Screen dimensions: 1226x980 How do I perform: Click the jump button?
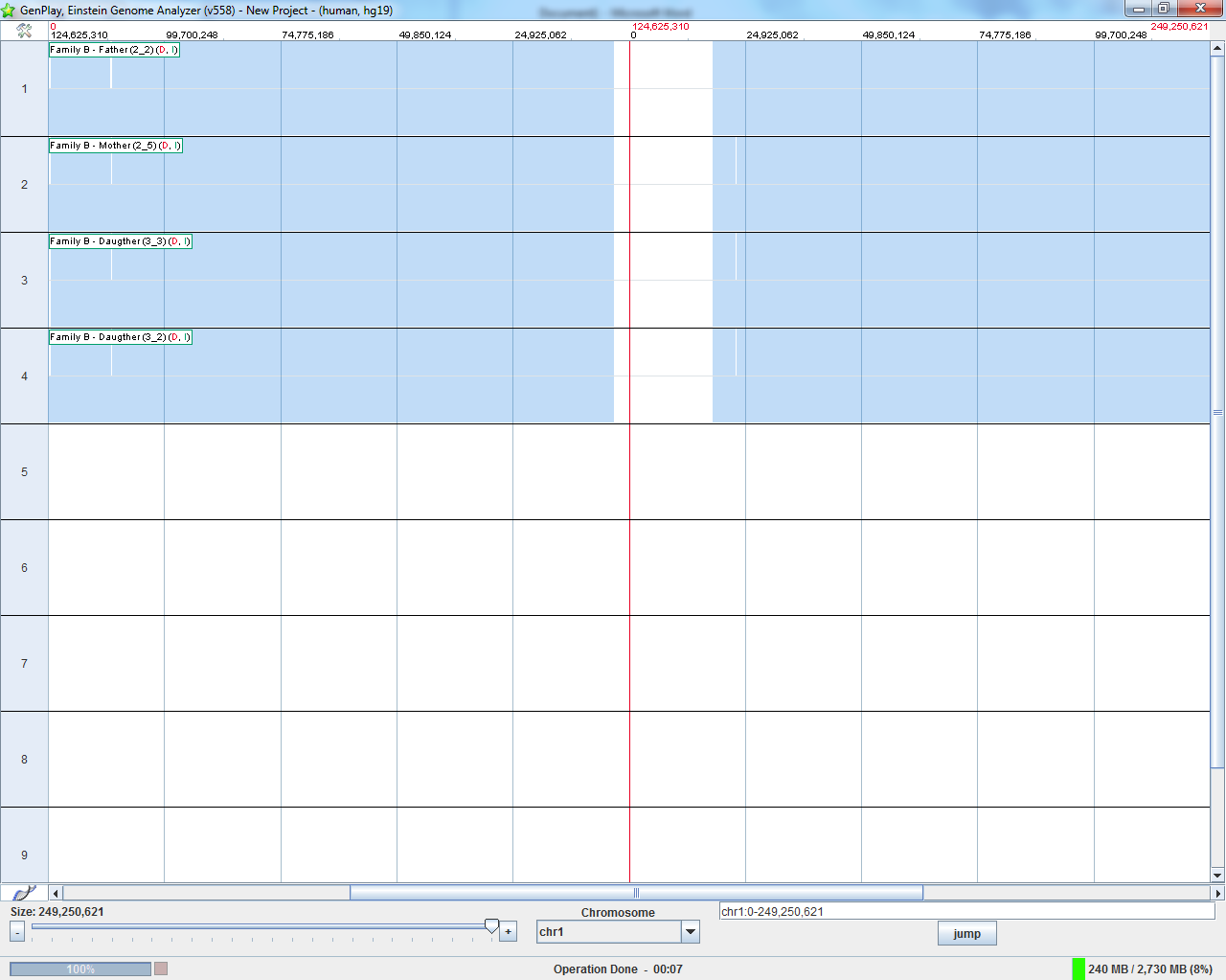pos(966,934)
